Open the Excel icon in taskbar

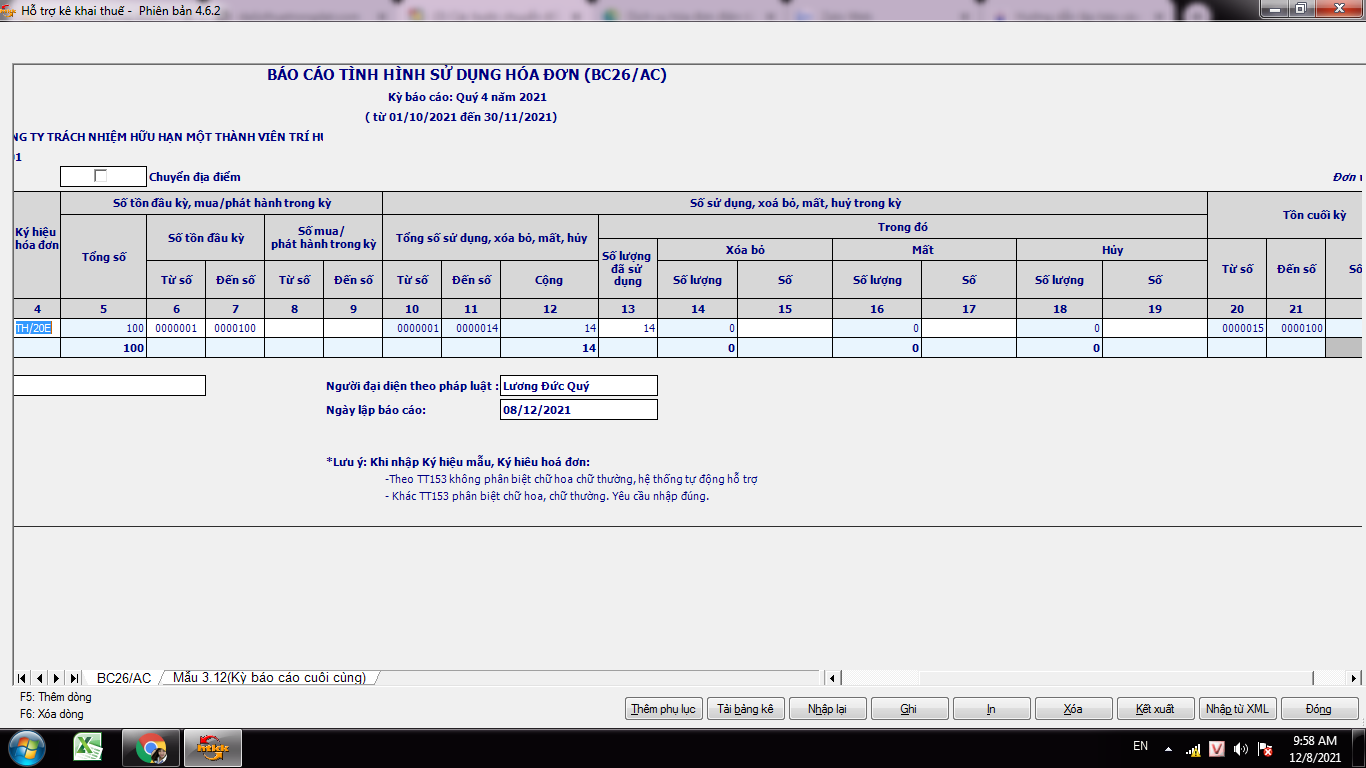[89, 747]
